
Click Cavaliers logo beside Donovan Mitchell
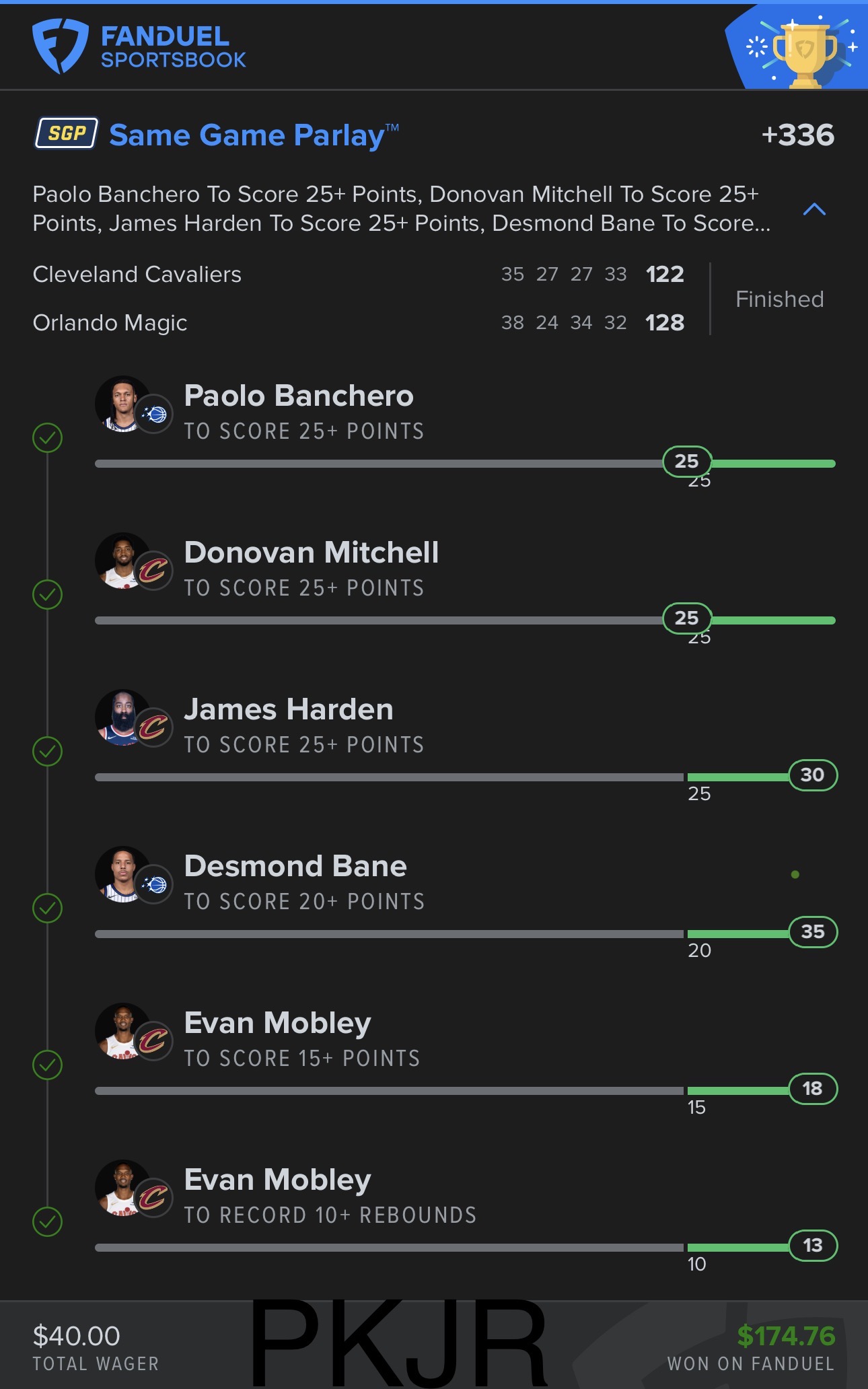point(153,571)
